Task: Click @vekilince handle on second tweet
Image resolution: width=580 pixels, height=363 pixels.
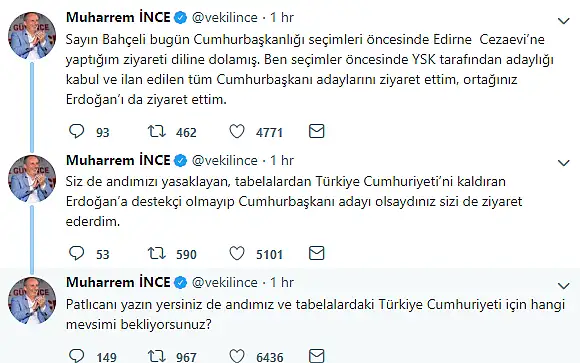Action: (225, 161)
